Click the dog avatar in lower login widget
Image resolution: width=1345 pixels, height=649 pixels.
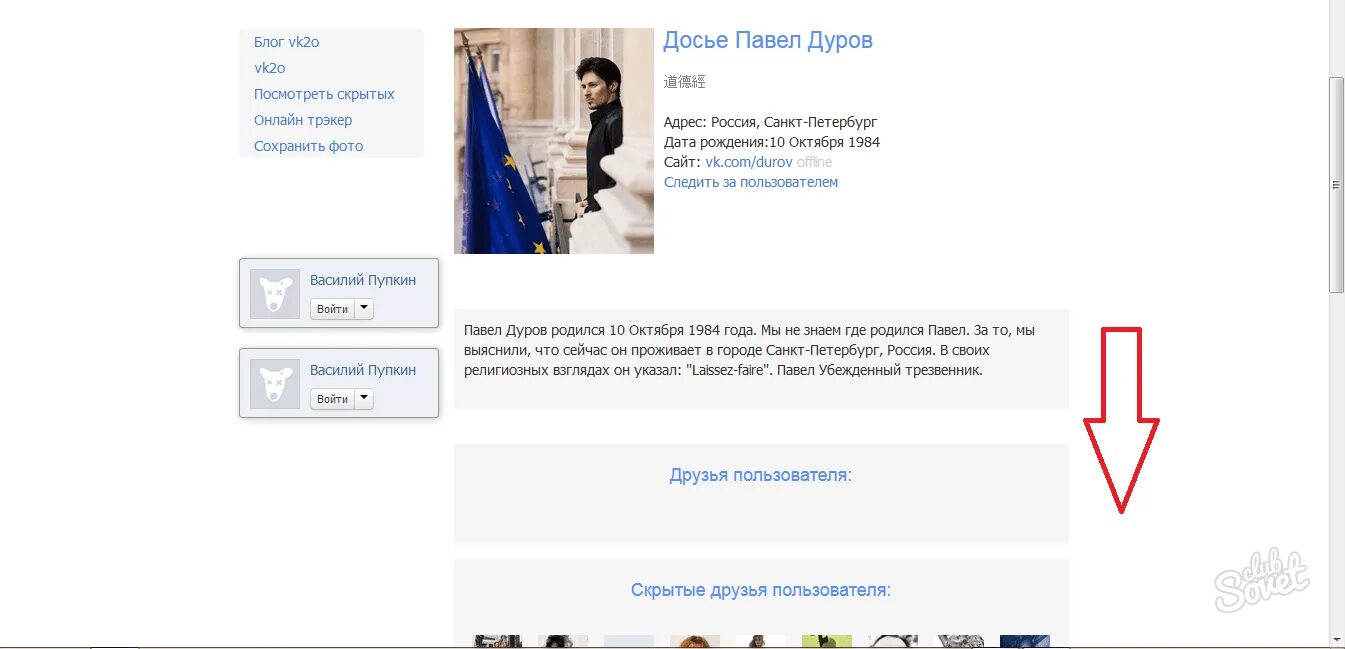tap(275, 384)
